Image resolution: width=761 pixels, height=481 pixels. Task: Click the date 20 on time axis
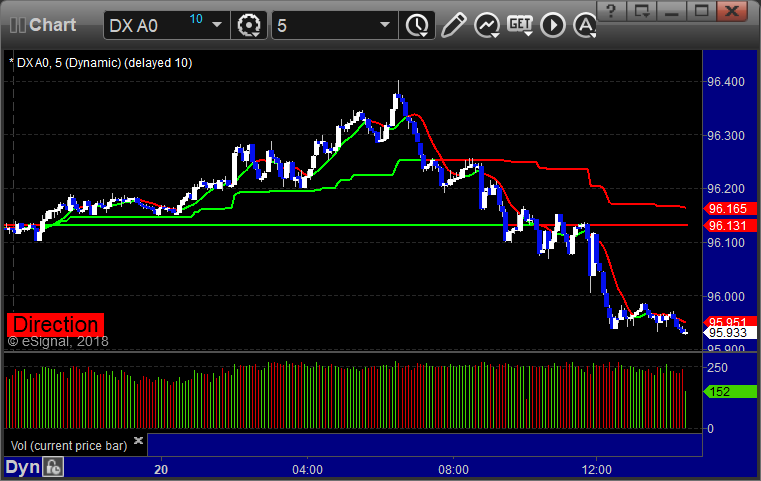click(x=161, y=470)
